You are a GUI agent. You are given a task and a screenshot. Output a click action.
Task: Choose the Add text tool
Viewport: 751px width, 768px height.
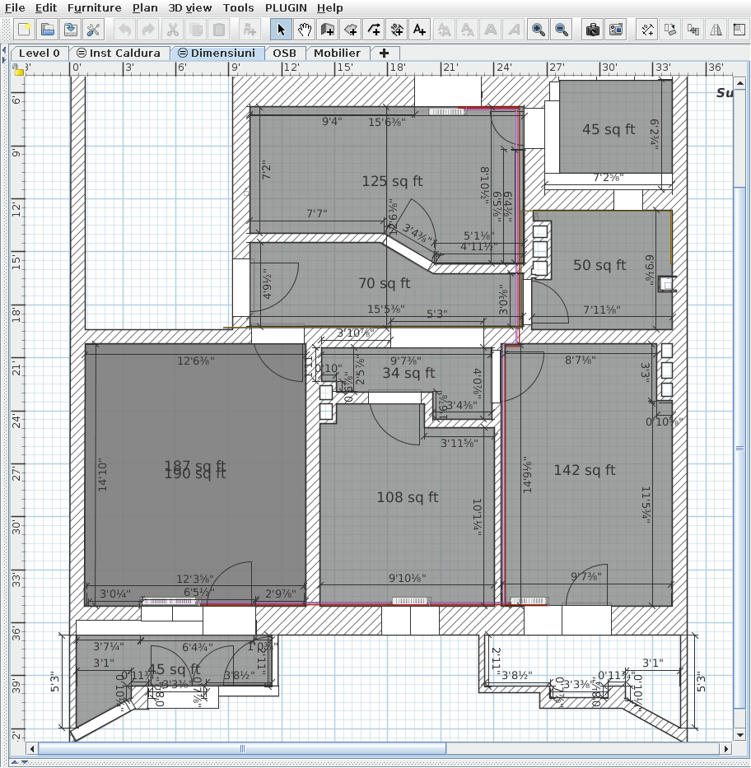click(x=420, y=30)
